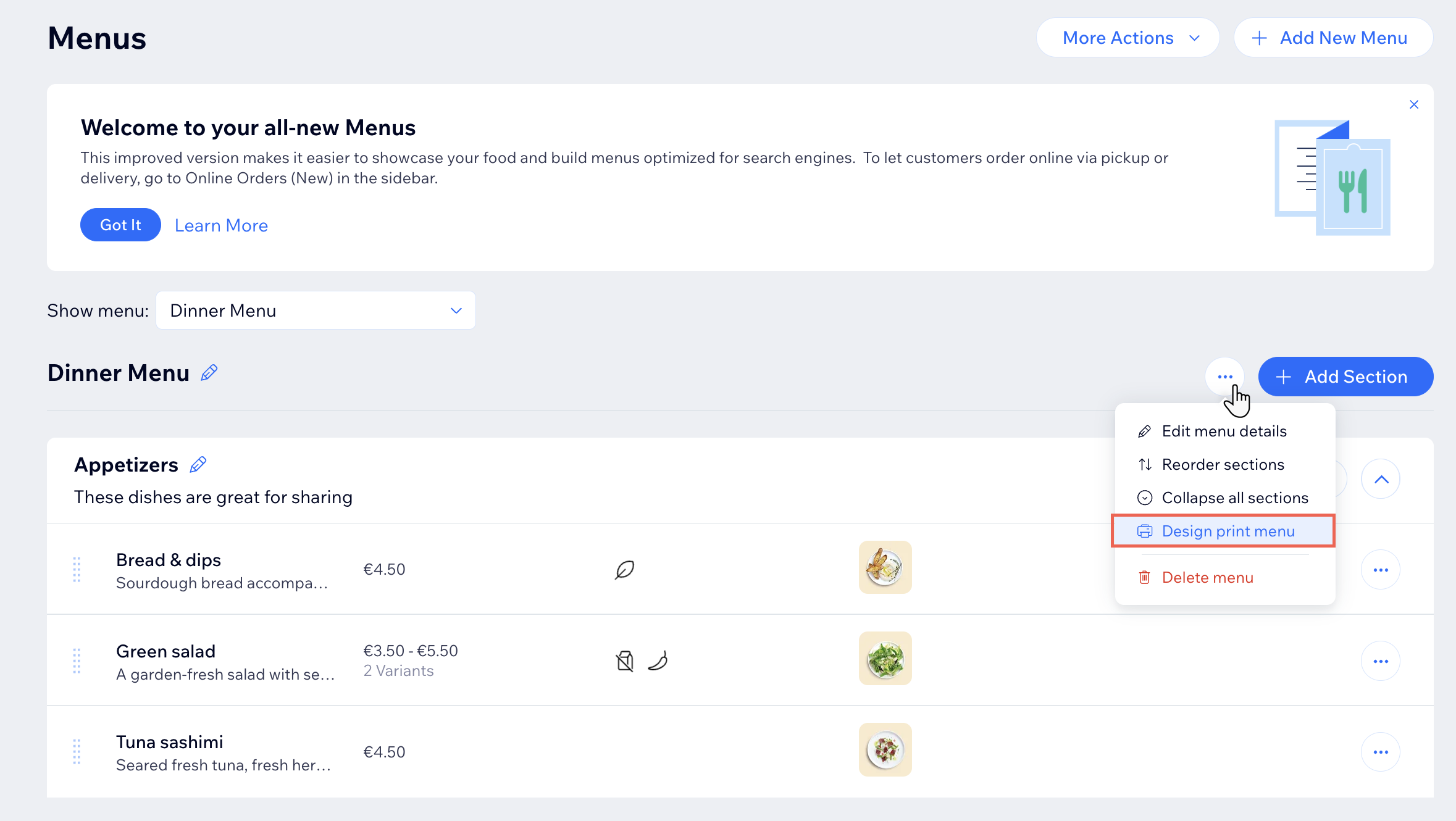Click the collapse all sections icon
The image size is (1456, 821).
(x=1144, y=497)
